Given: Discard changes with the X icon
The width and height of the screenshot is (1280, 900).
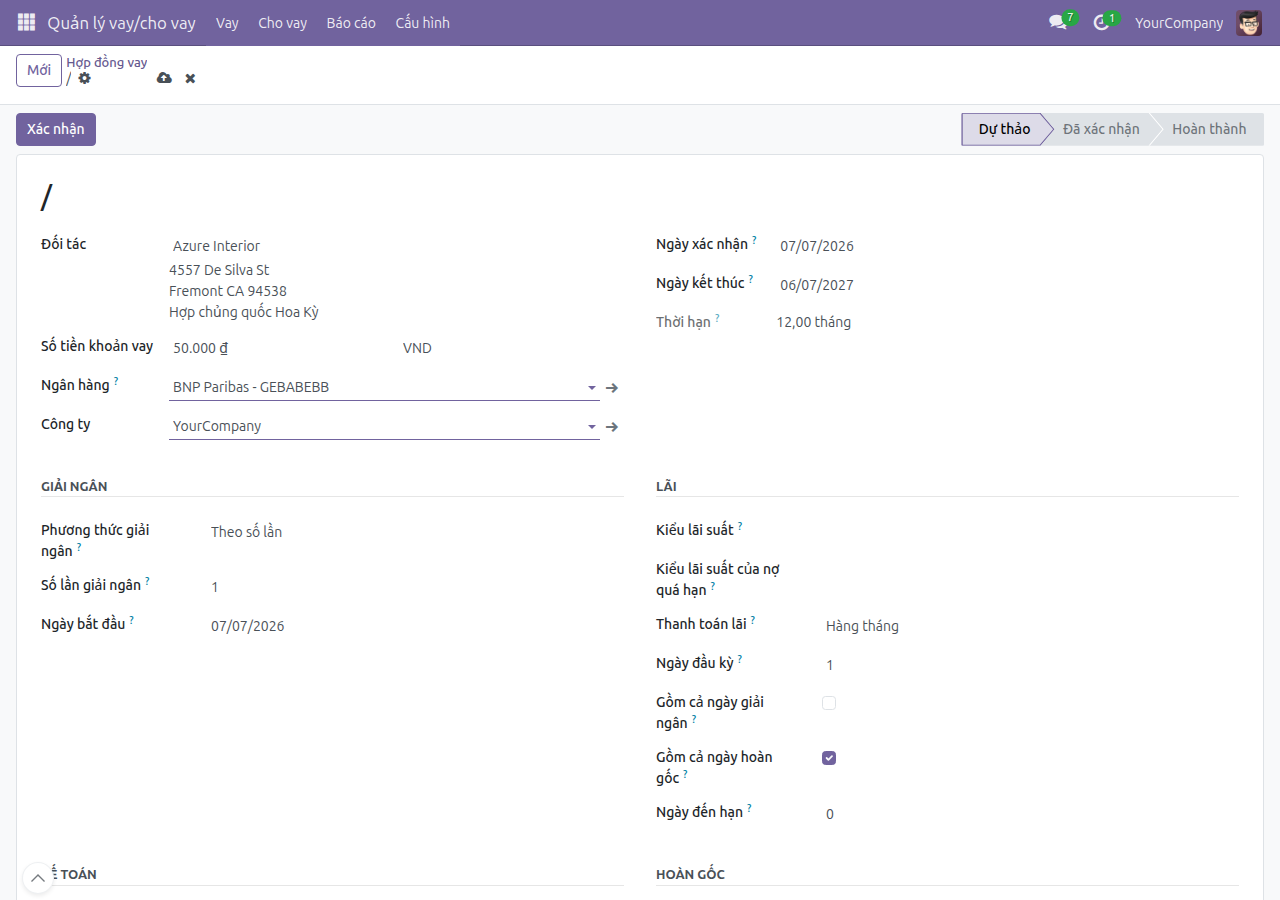Looking at the screenshot, I should [190, 78].
